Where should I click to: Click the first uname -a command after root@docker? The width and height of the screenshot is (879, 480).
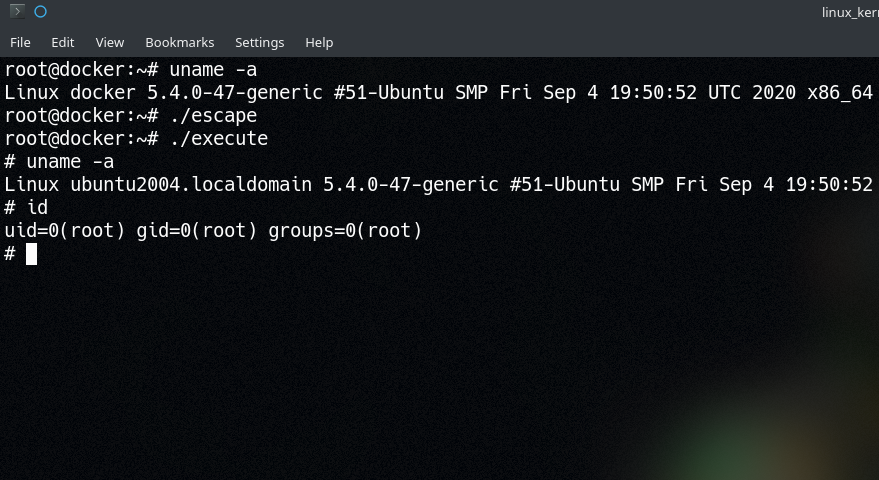pyautogui.click(x=213, y=70)
